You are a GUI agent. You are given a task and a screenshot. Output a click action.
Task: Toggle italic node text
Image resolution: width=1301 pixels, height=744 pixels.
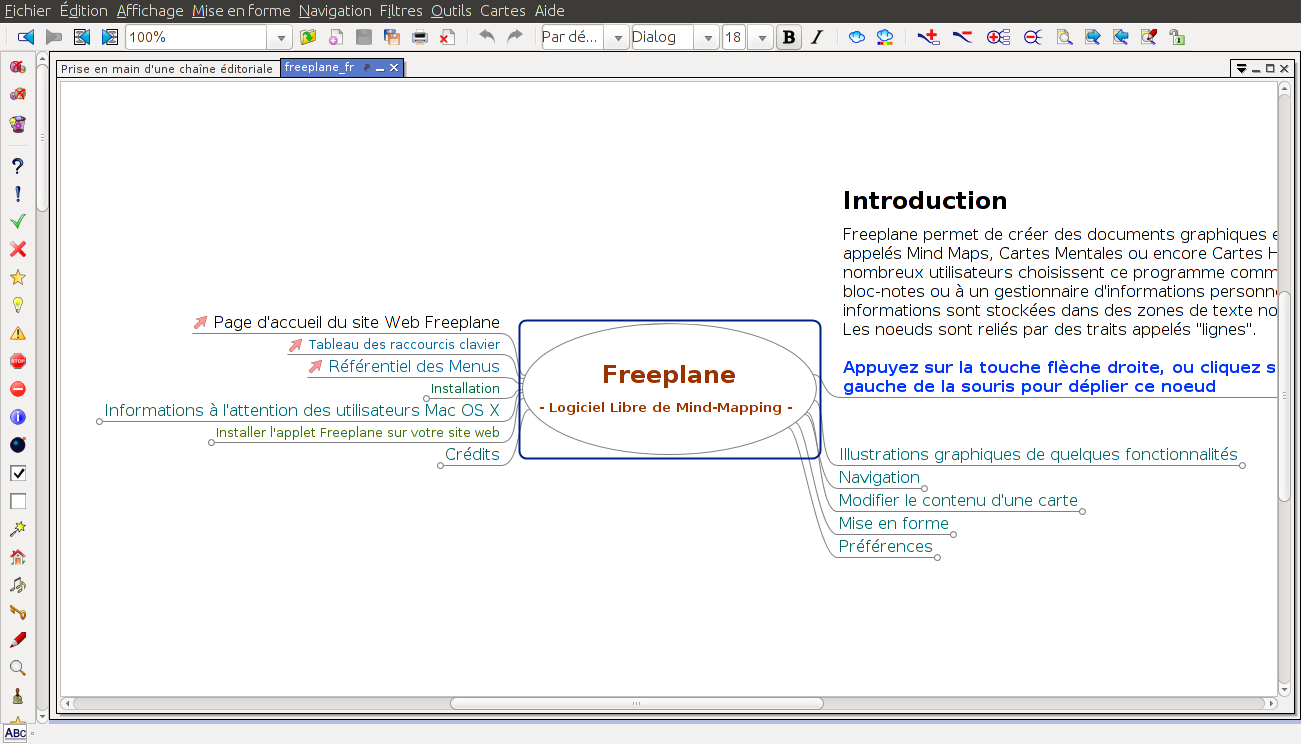[817, 36]
